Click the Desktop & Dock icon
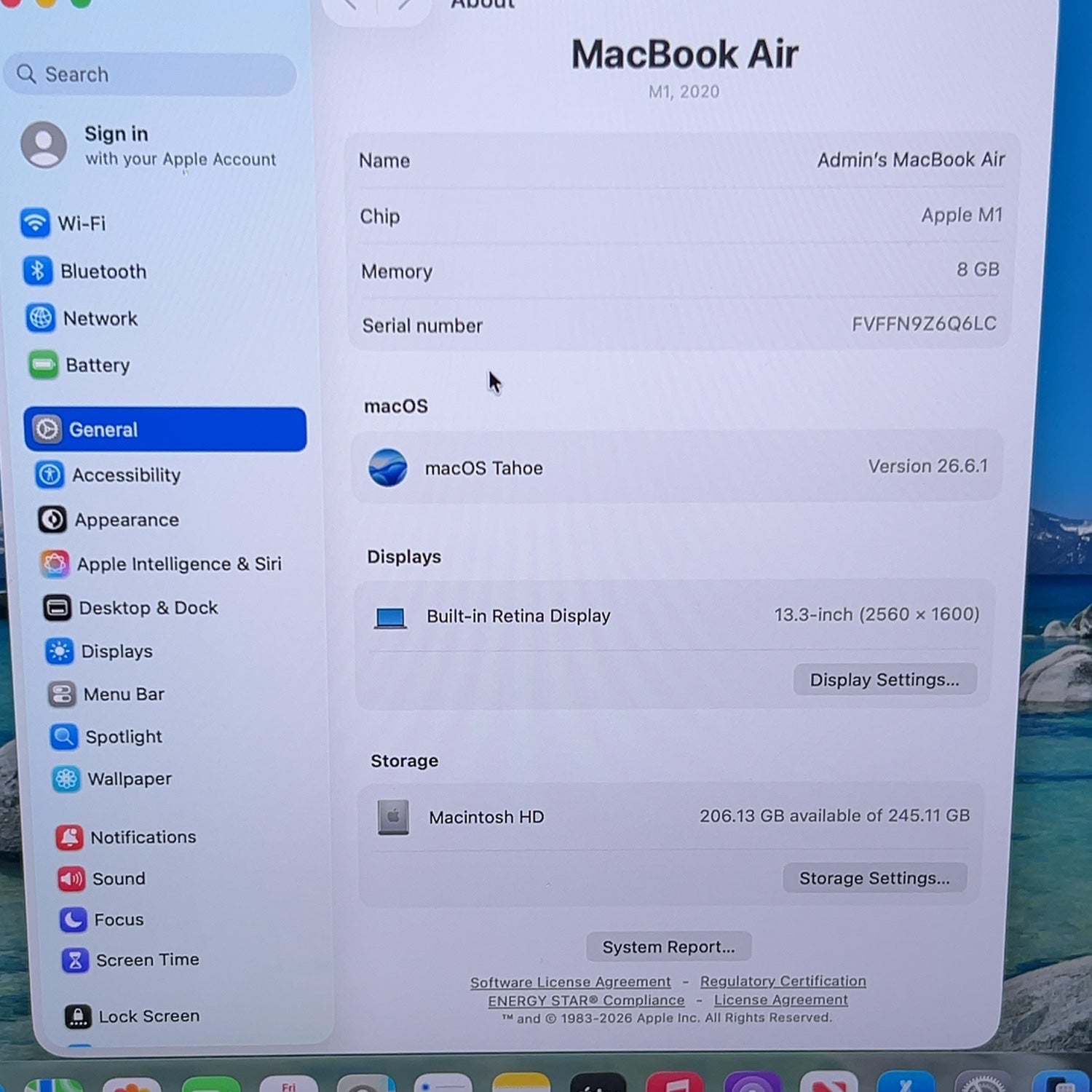The image size is (1092, 1092). 58,608
